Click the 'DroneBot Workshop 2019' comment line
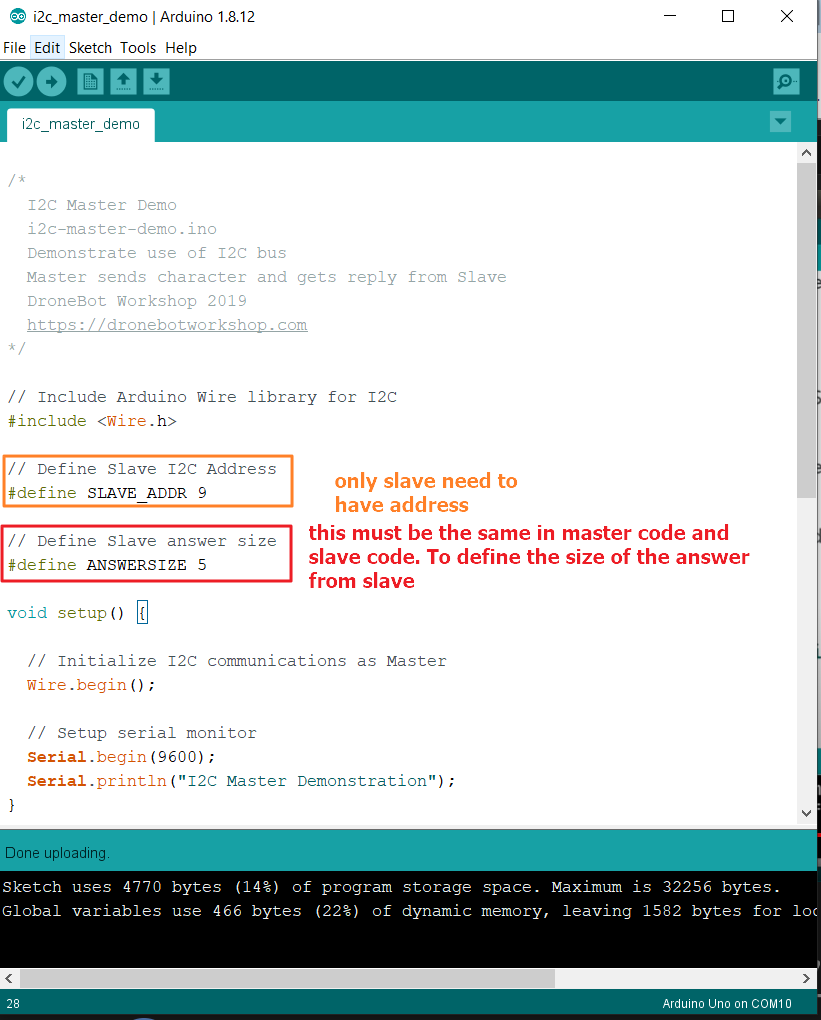Image resolution: width=821 pixels, height=1020 pixels. pyautogui.click(x=137, y=301)
